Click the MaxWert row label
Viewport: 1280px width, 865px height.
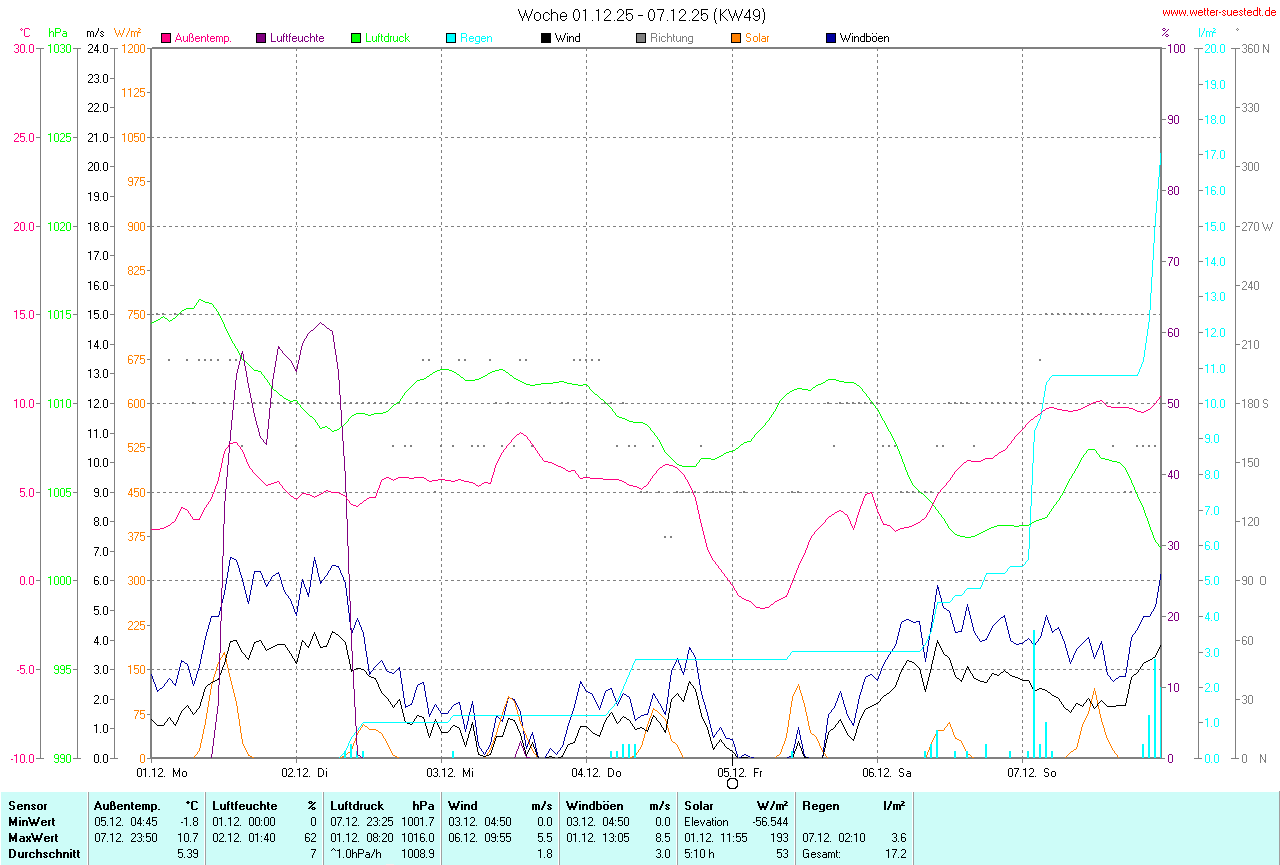[31, 837]
